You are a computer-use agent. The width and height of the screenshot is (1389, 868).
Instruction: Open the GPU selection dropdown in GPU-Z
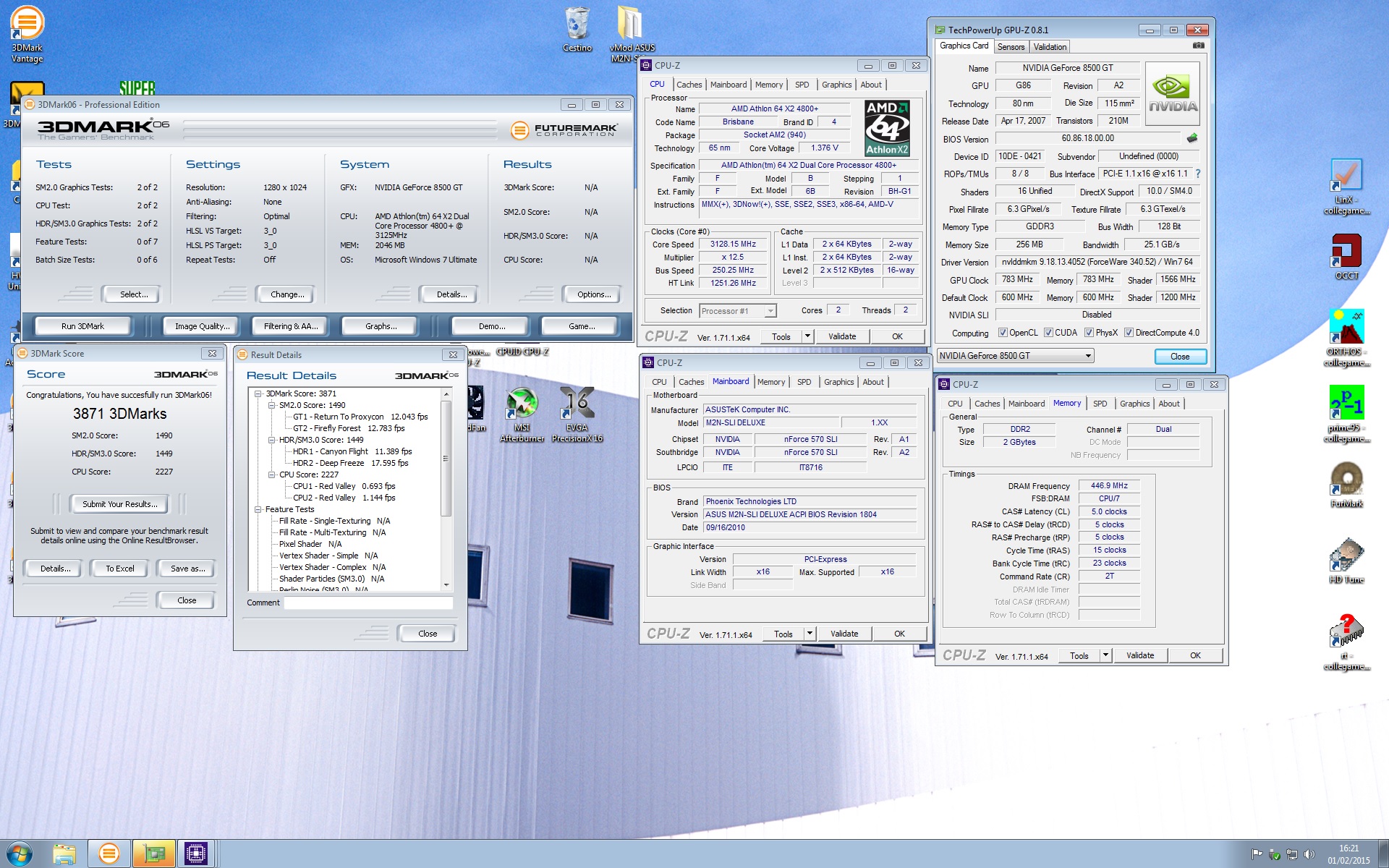point(1015,356)
